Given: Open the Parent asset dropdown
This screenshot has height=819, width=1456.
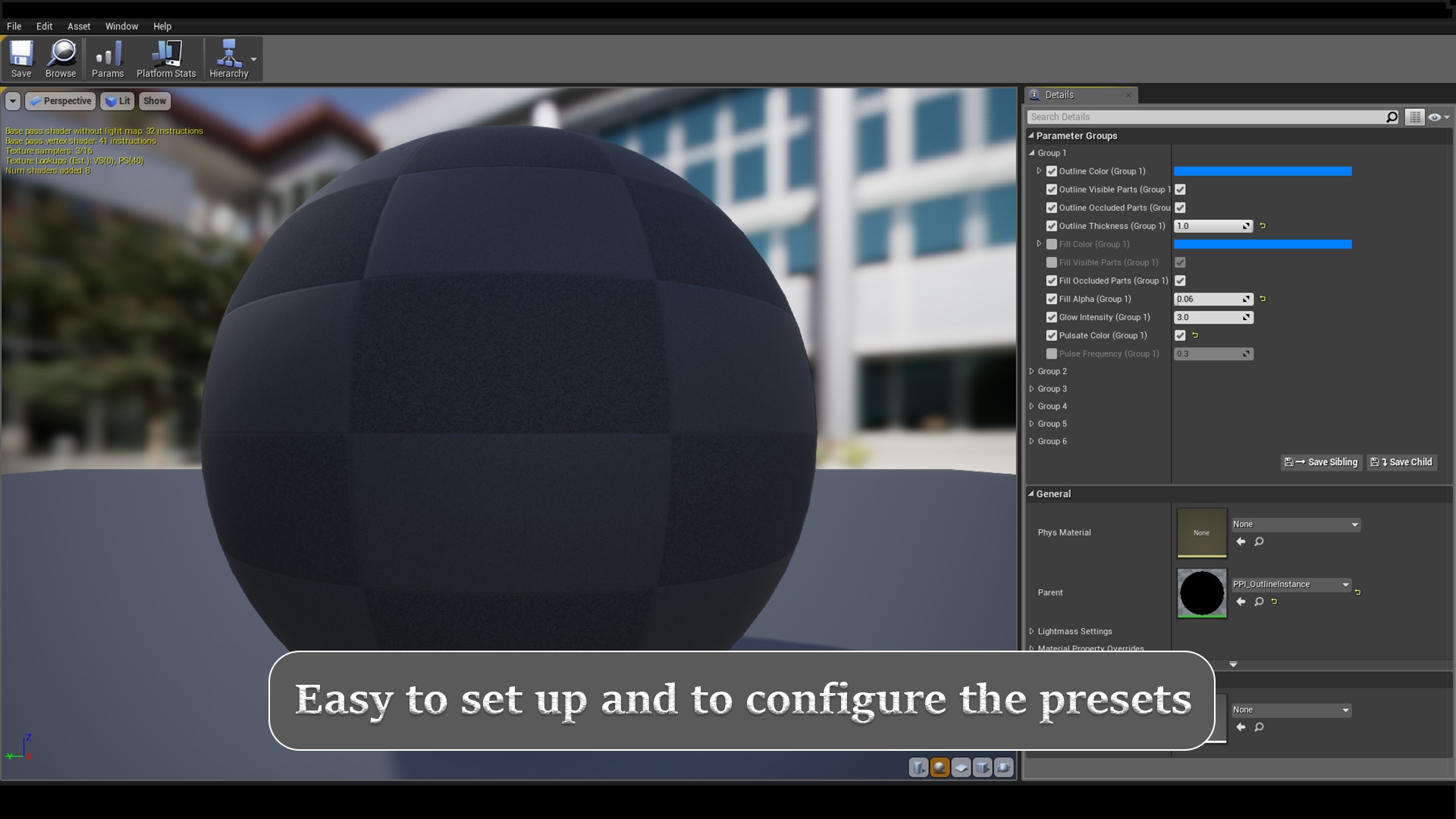Looking at the screenshot, I should point(1345,584).
